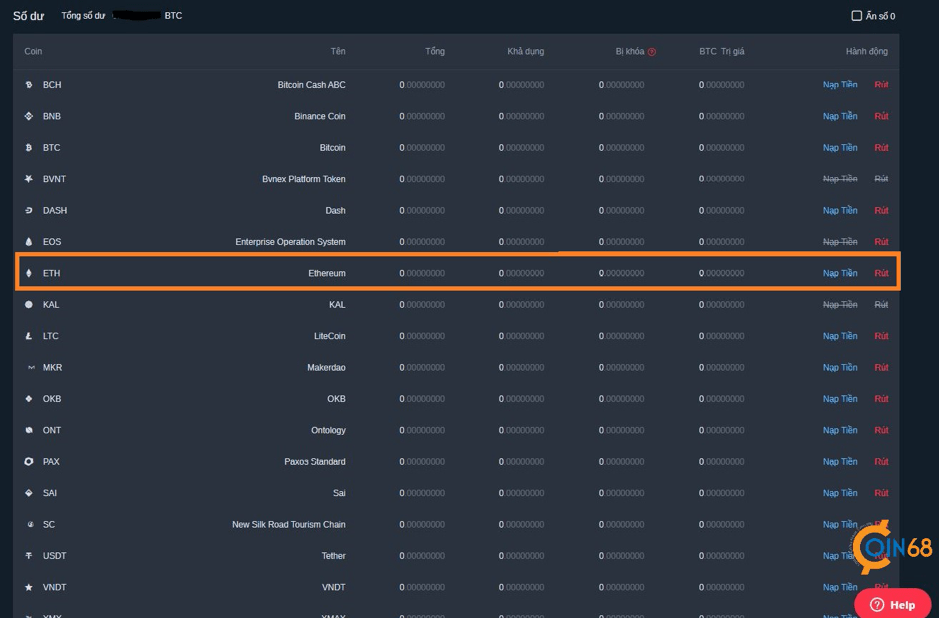Select the Bitcoin Cash ABC name
939x618 pixels.
(311, 84)
